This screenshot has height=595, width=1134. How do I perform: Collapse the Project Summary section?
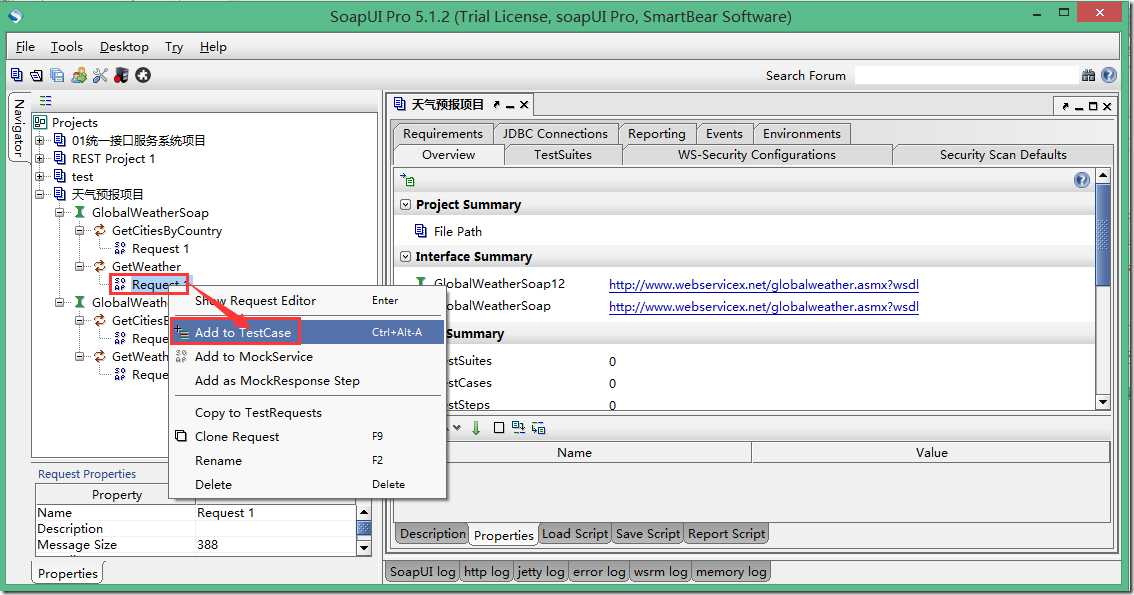click(x=406, y=205)
